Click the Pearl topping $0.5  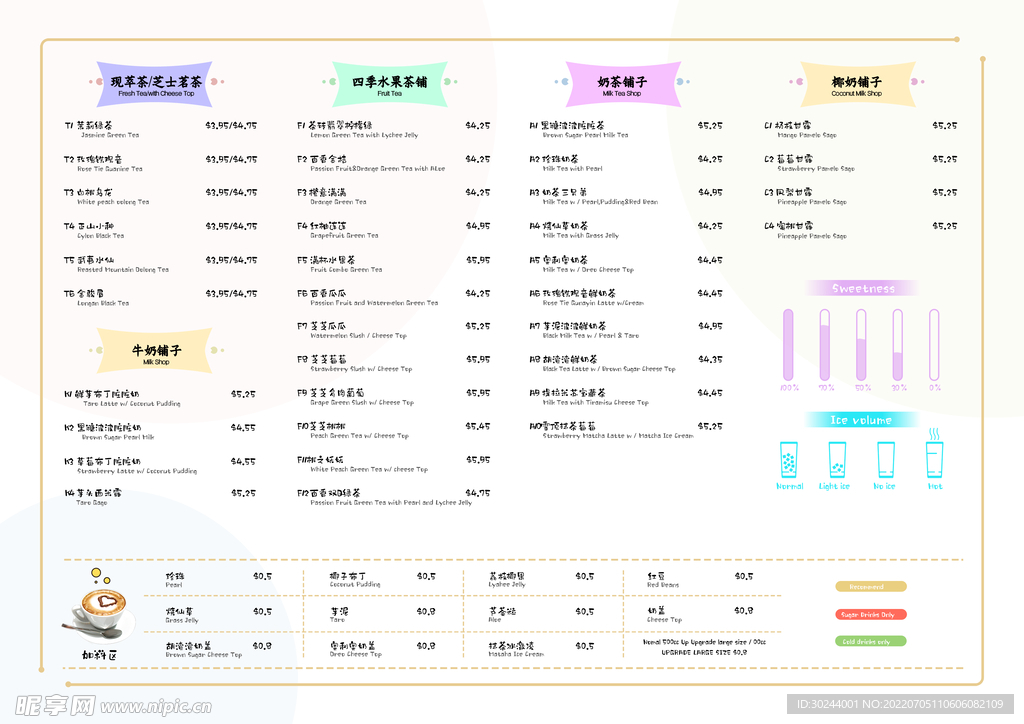coord(219,580)
